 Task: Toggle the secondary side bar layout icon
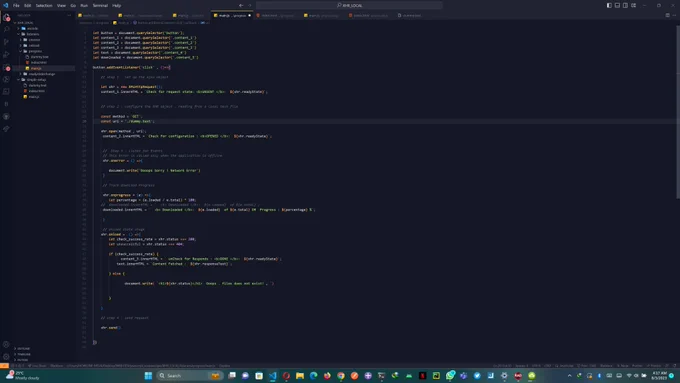625,5
